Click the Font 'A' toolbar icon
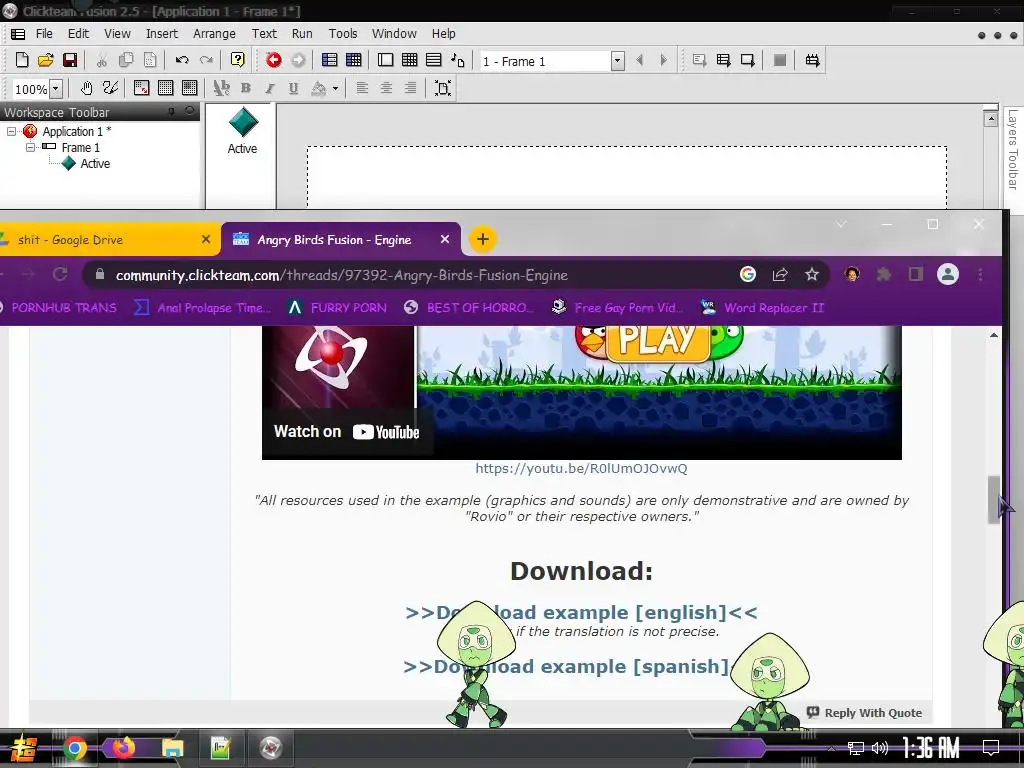 [222, 88]
